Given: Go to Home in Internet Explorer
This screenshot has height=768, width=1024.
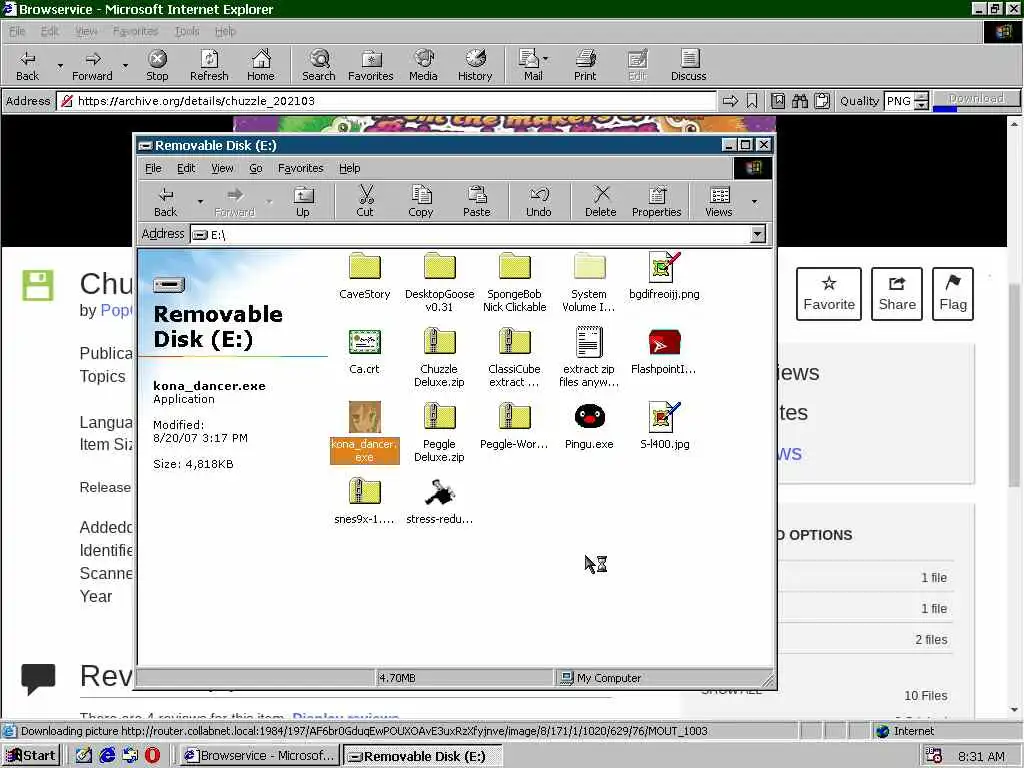Looking at the screenshot, I should [261, 65].
